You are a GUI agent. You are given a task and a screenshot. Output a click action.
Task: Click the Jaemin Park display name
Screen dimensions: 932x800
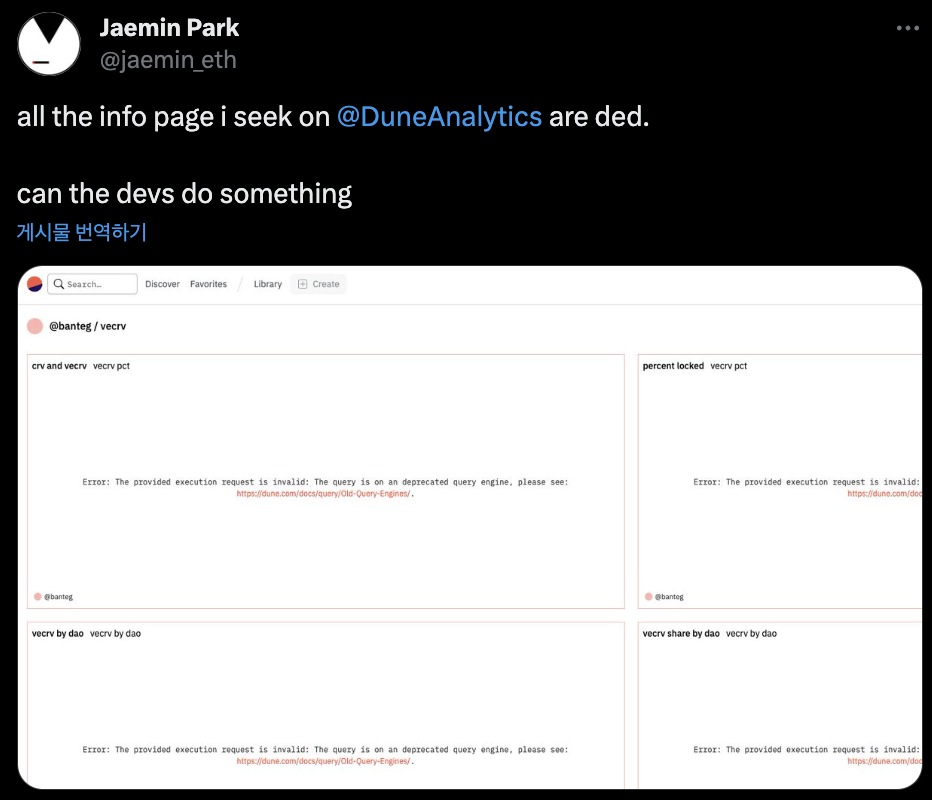[x=169, y=27]
